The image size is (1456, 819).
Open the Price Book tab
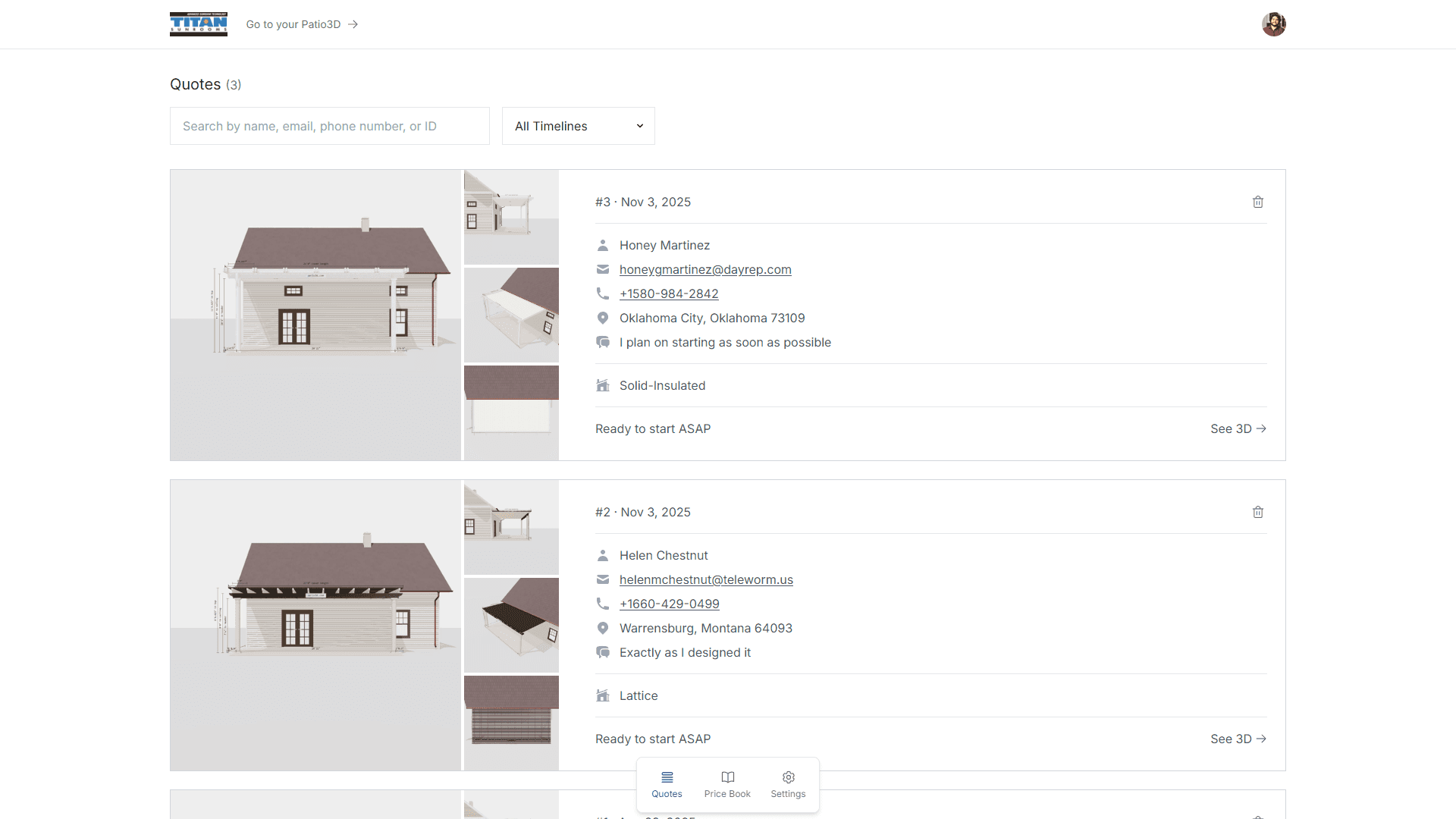click(x=727, y=784)
